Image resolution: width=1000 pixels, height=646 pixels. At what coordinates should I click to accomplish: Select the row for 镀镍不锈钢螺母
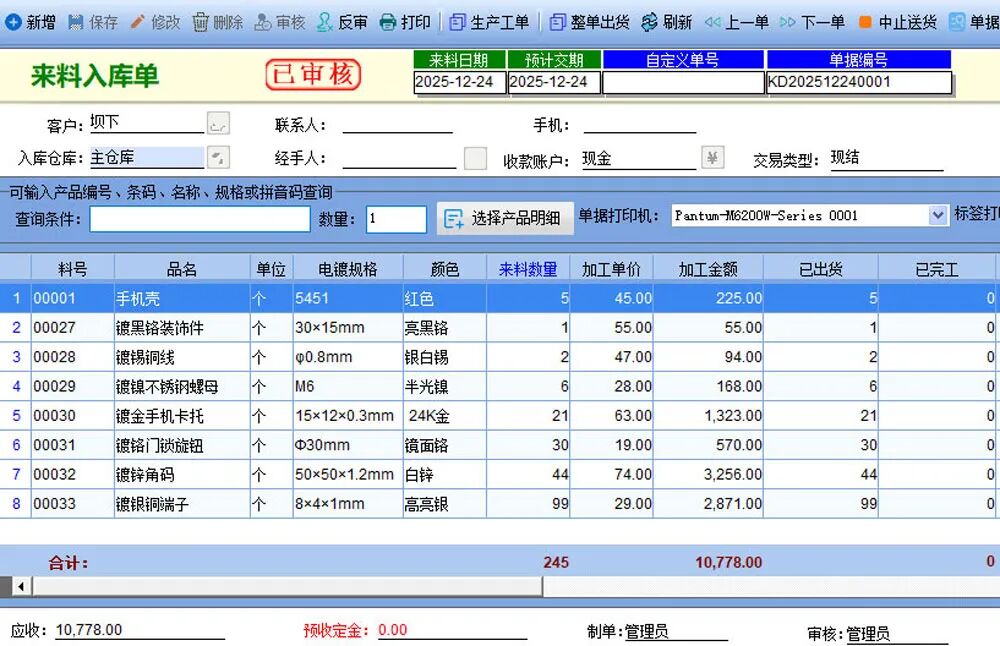click(500, 386)
